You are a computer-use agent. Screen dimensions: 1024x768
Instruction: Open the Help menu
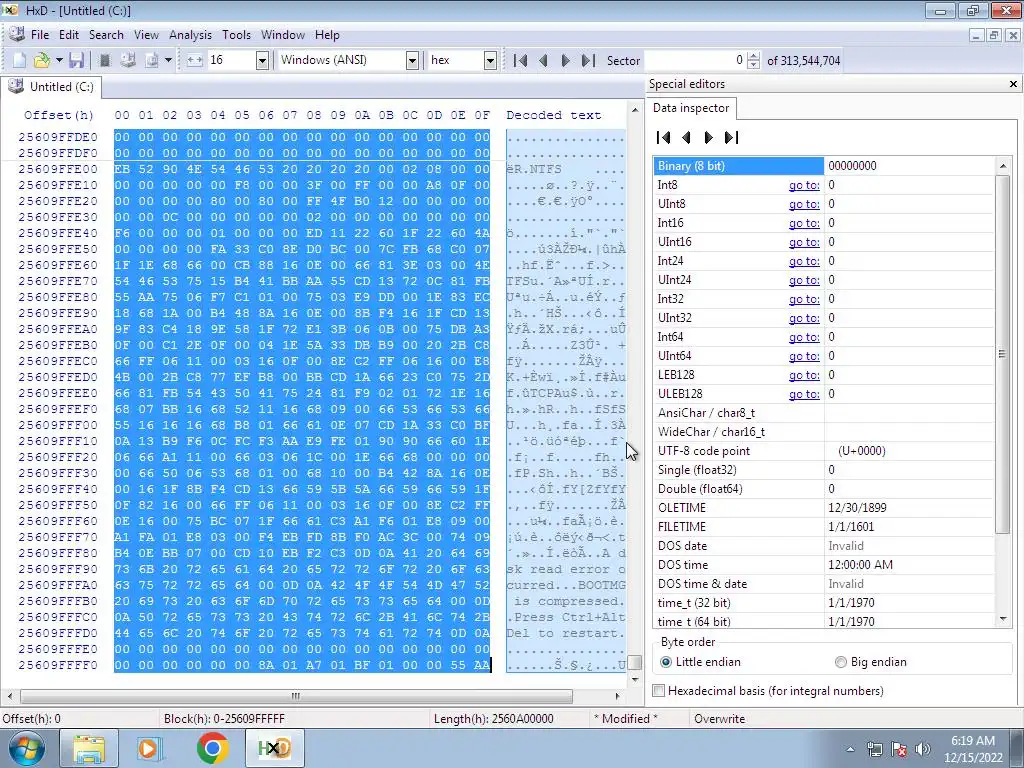tap(327, 35)
